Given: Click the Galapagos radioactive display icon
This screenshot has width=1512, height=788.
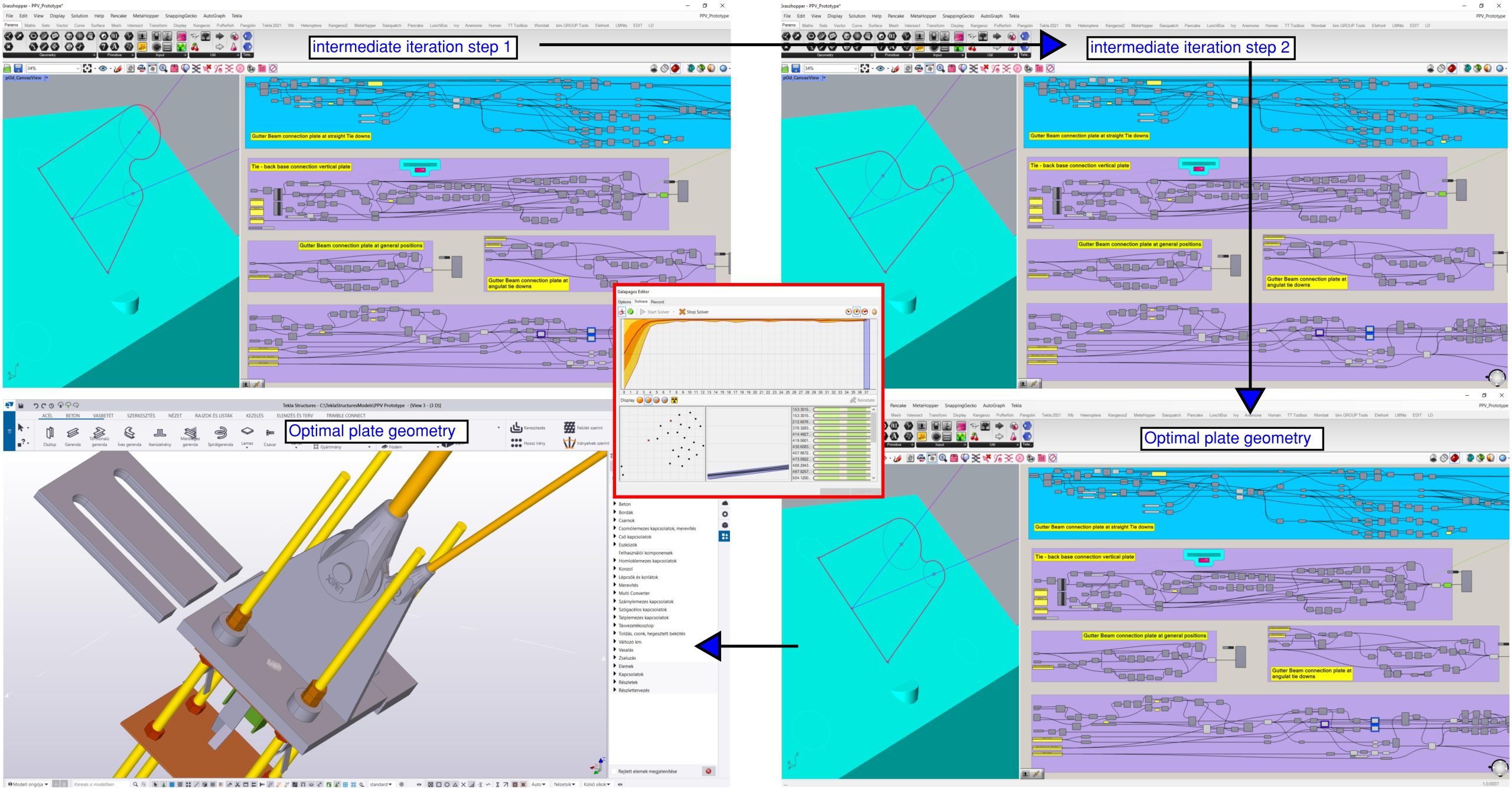Looking at the screenshot, I should tap(674, 400).
